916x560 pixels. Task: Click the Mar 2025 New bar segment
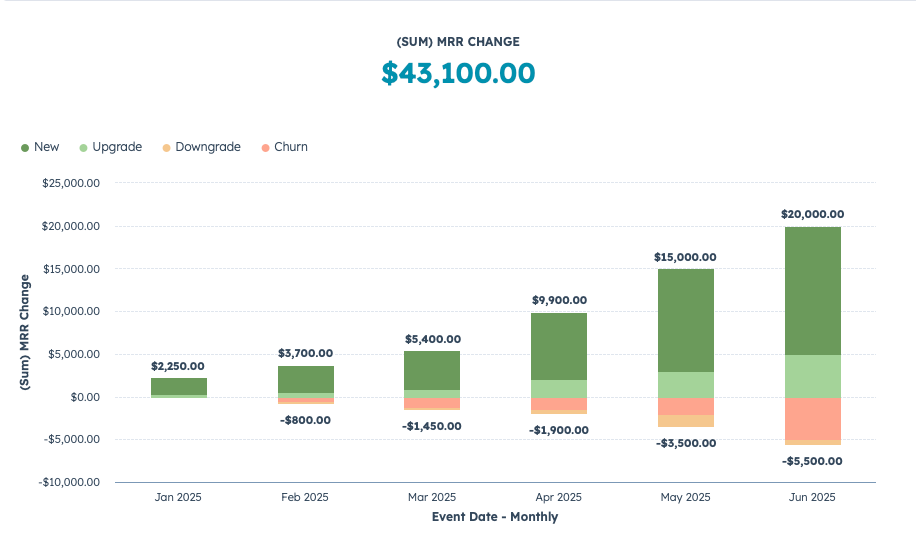(x=432, y=370)
